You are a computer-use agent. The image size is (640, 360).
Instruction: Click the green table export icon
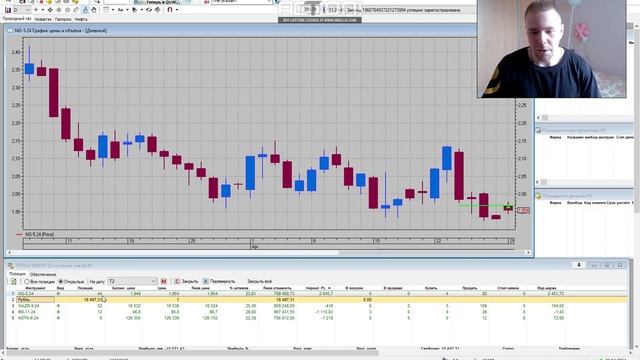tap(13, 281)
